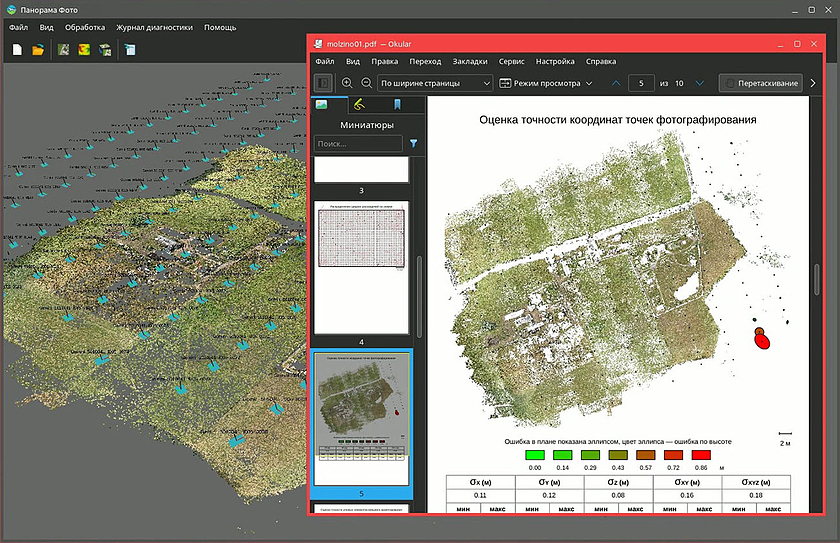Select the page 4 thumbnail
The height and width of the screenshot is (543, 840).
pyautogui.click(x=362, y=267)
